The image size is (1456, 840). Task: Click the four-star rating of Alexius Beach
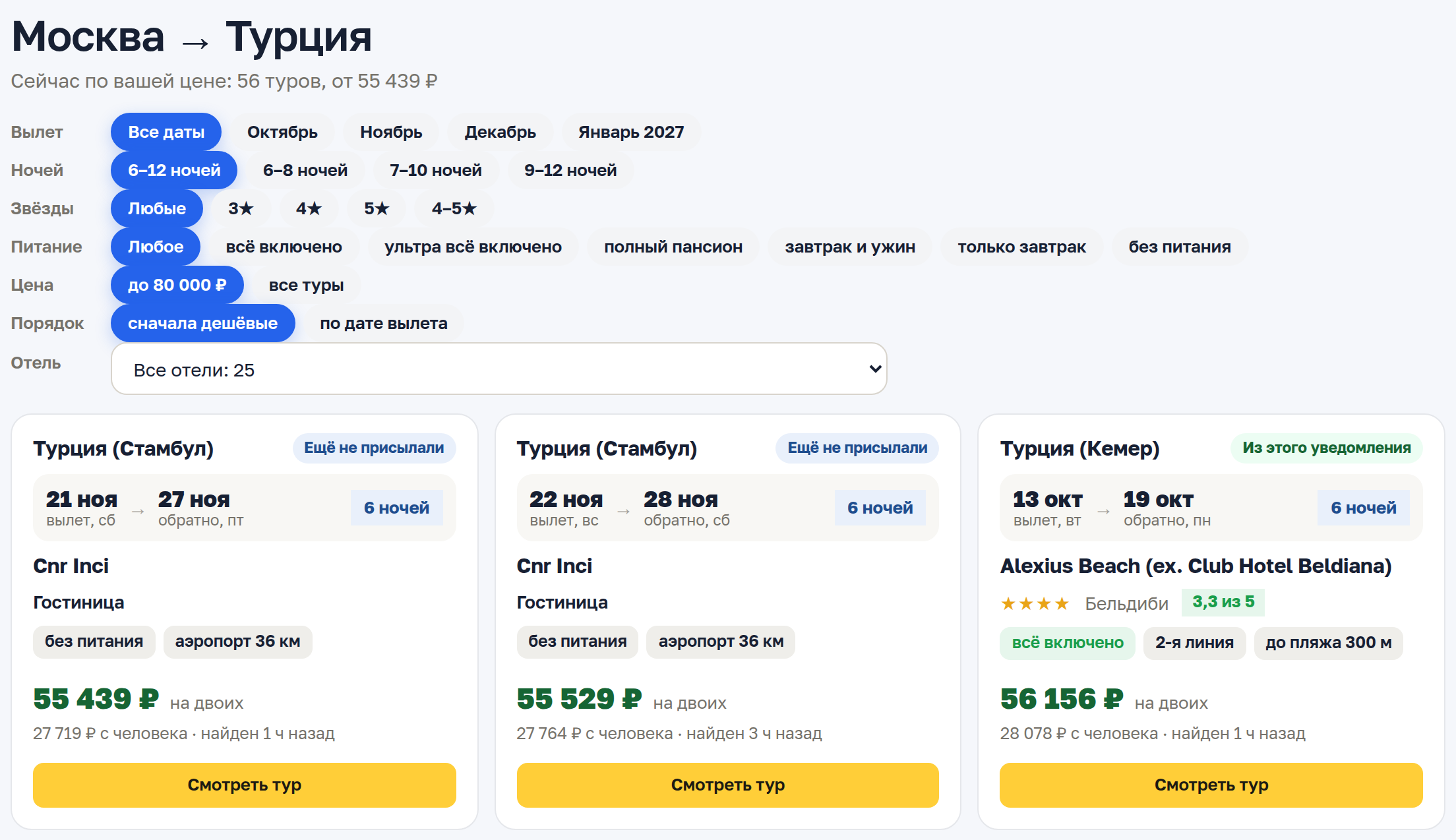(x=1035, y=603)
